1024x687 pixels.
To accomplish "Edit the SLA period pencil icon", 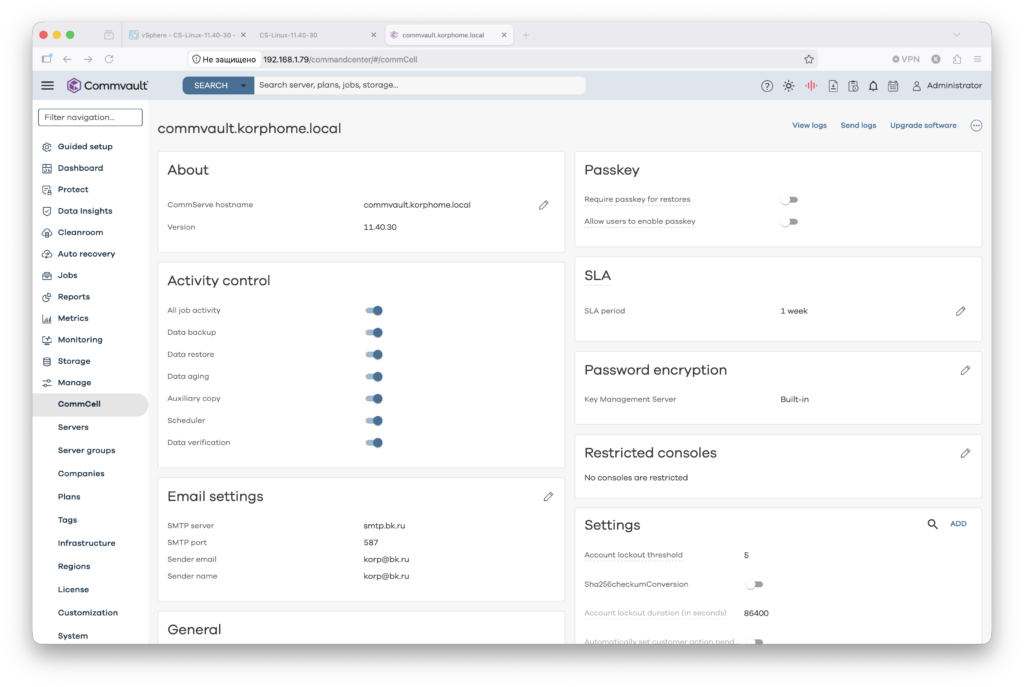I will (x=961, y=311).
